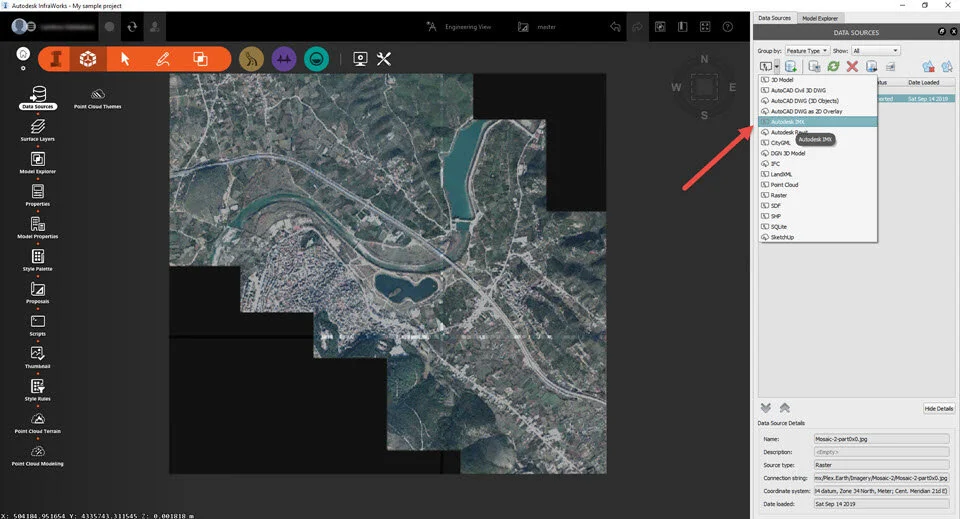The image size is (960, 519).
Task: Choose the select arrow tool
Action: click(x=126, y=59)
